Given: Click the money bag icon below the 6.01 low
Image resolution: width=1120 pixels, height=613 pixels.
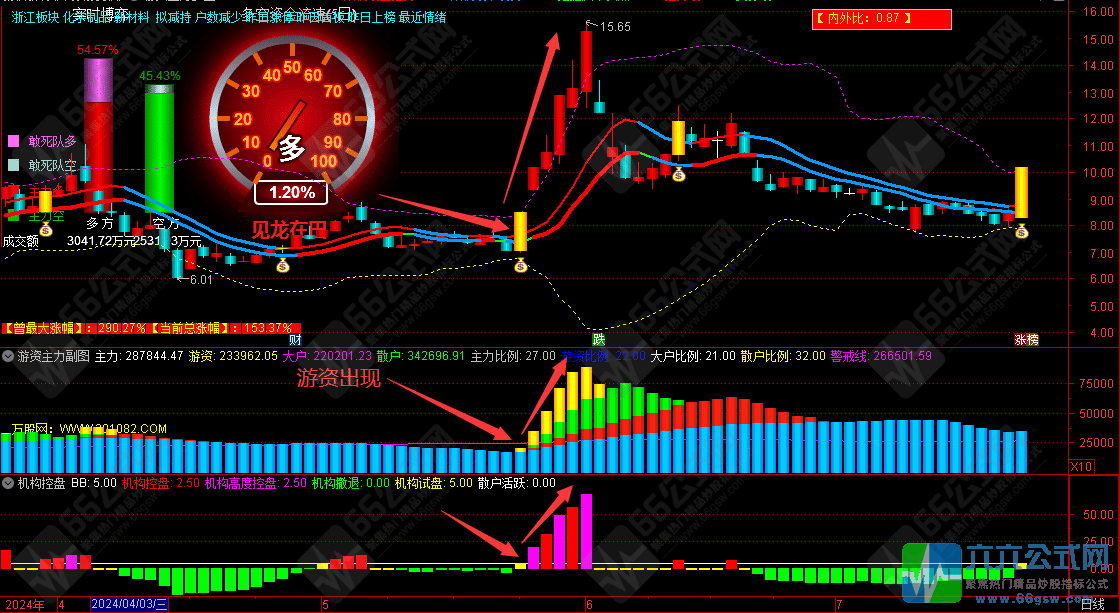Looking at the screenshot, I should 283,265.
